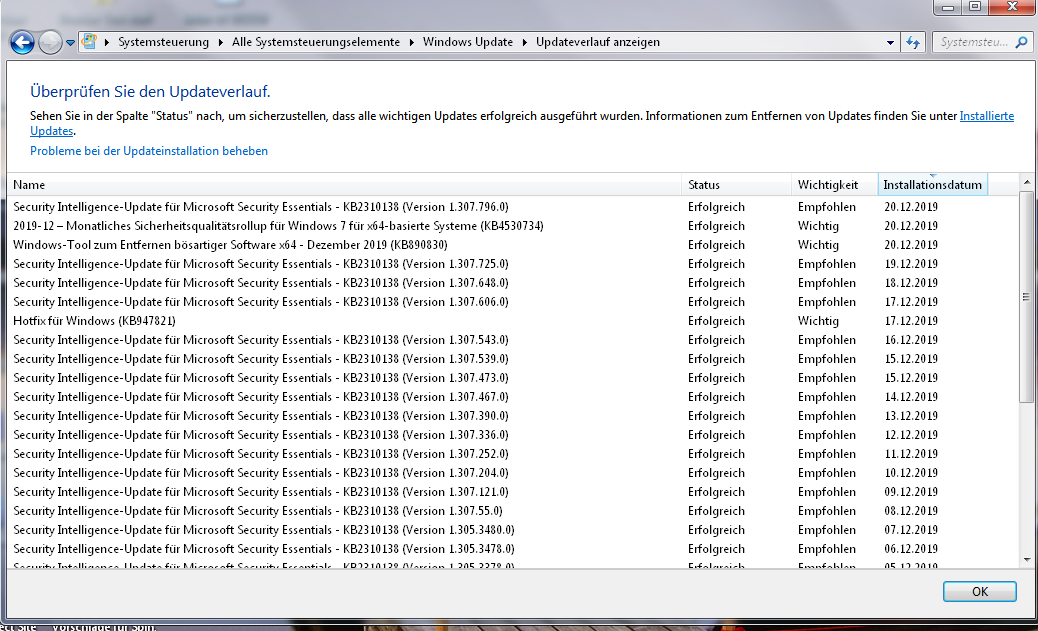
Task: Go to Windows Update breadcrumb
Action: [467, 42]
